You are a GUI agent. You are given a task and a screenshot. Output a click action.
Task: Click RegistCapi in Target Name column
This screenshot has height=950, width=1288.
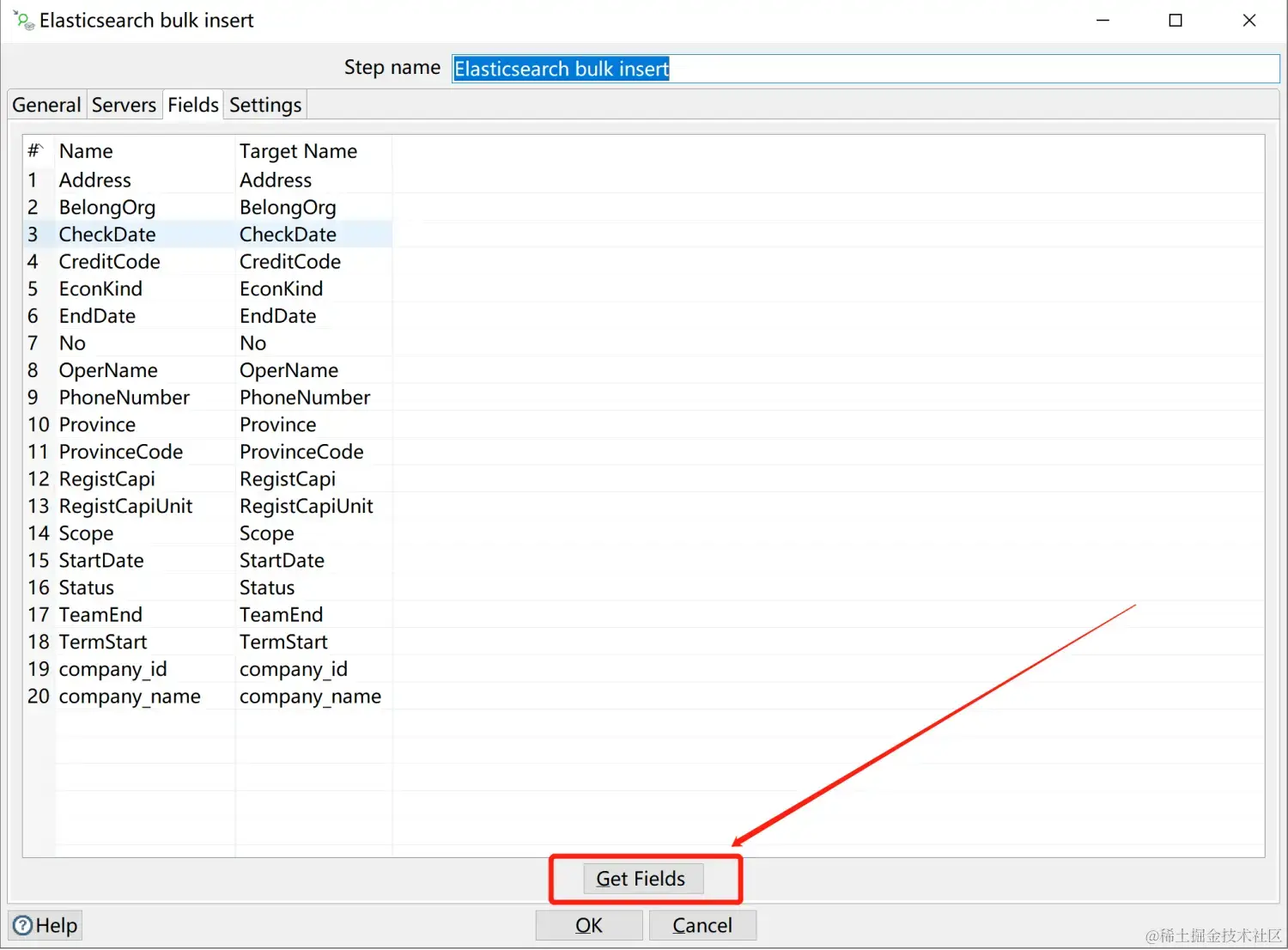coord(313,479)
